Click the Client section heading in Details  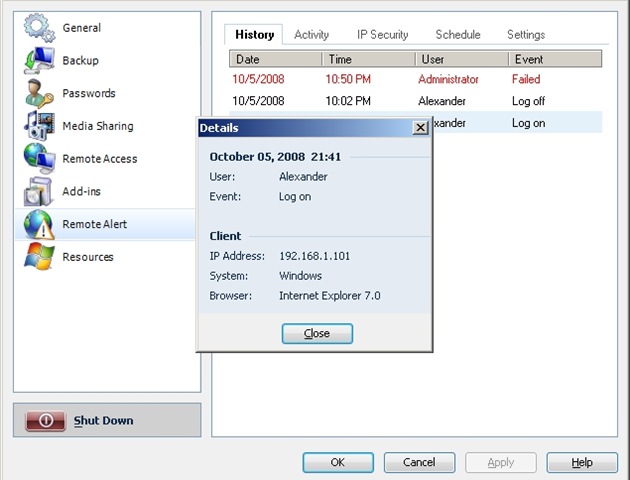(225, 236)
